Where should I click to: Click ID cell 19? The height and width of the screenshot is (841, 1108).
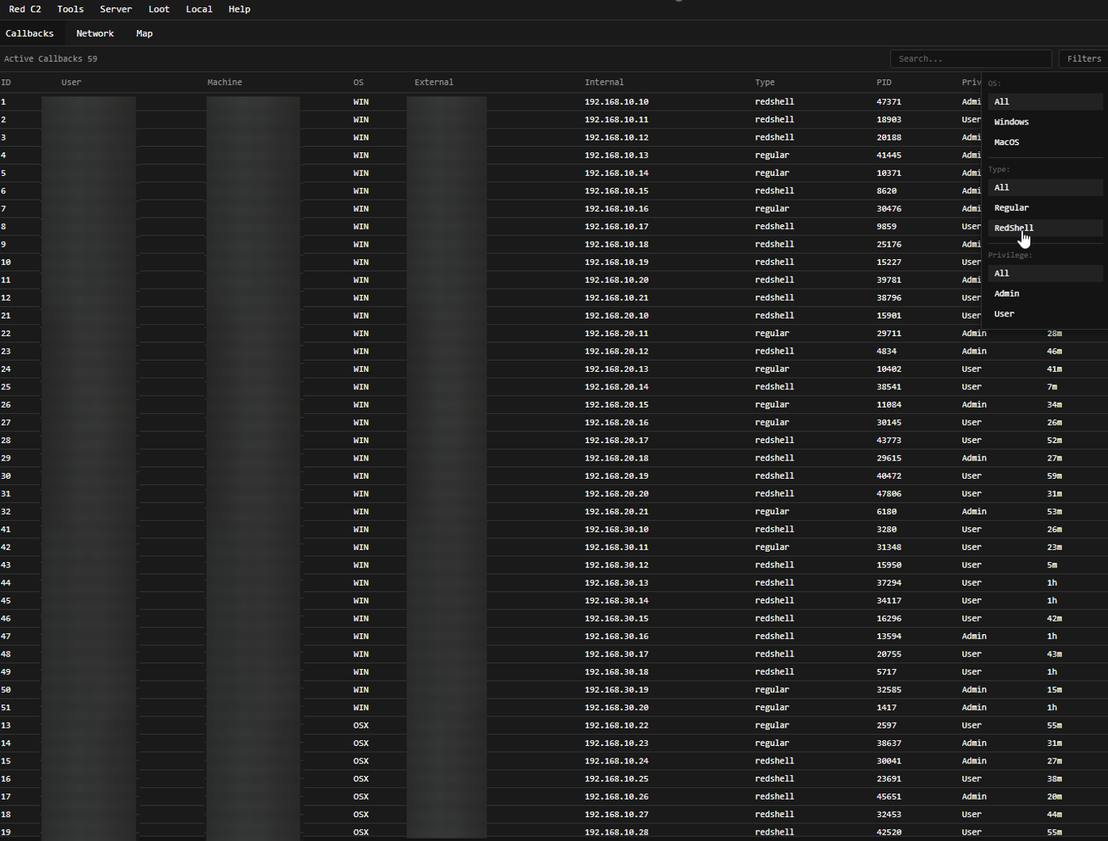click(x=6, y=832)
